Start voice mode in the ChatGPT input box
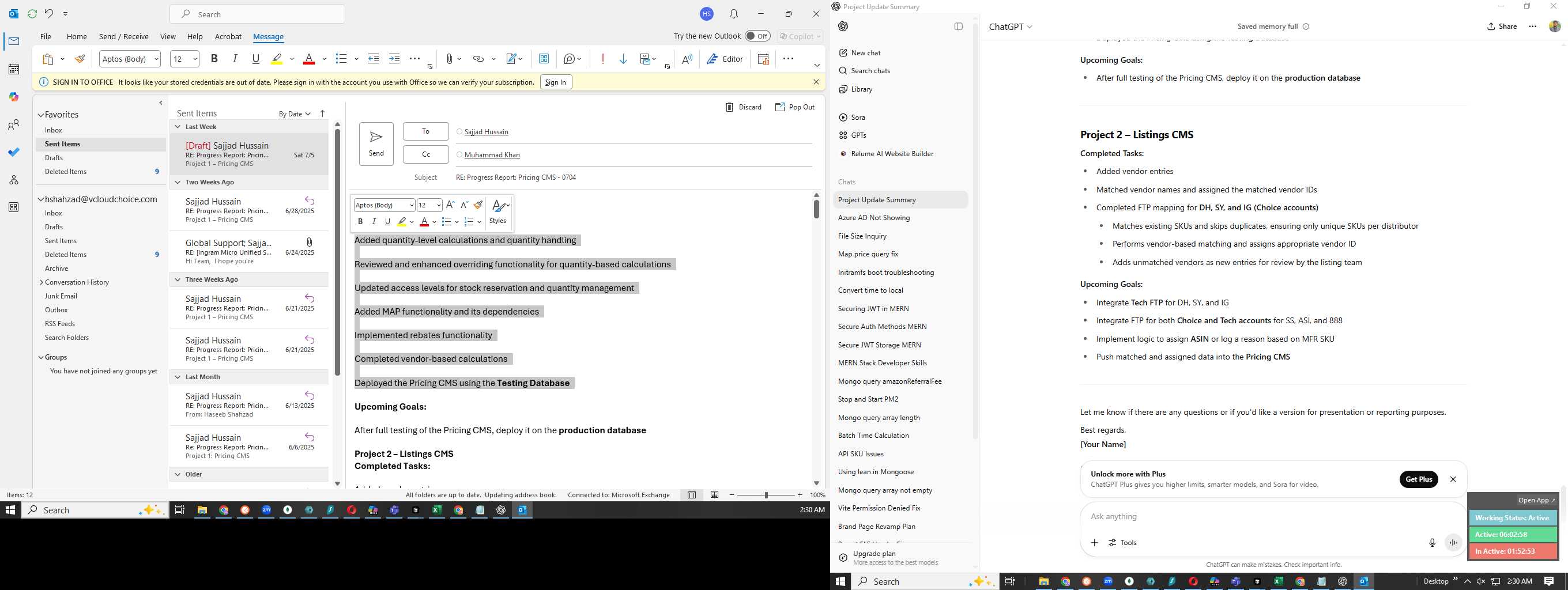 [x=1453, y=543]
